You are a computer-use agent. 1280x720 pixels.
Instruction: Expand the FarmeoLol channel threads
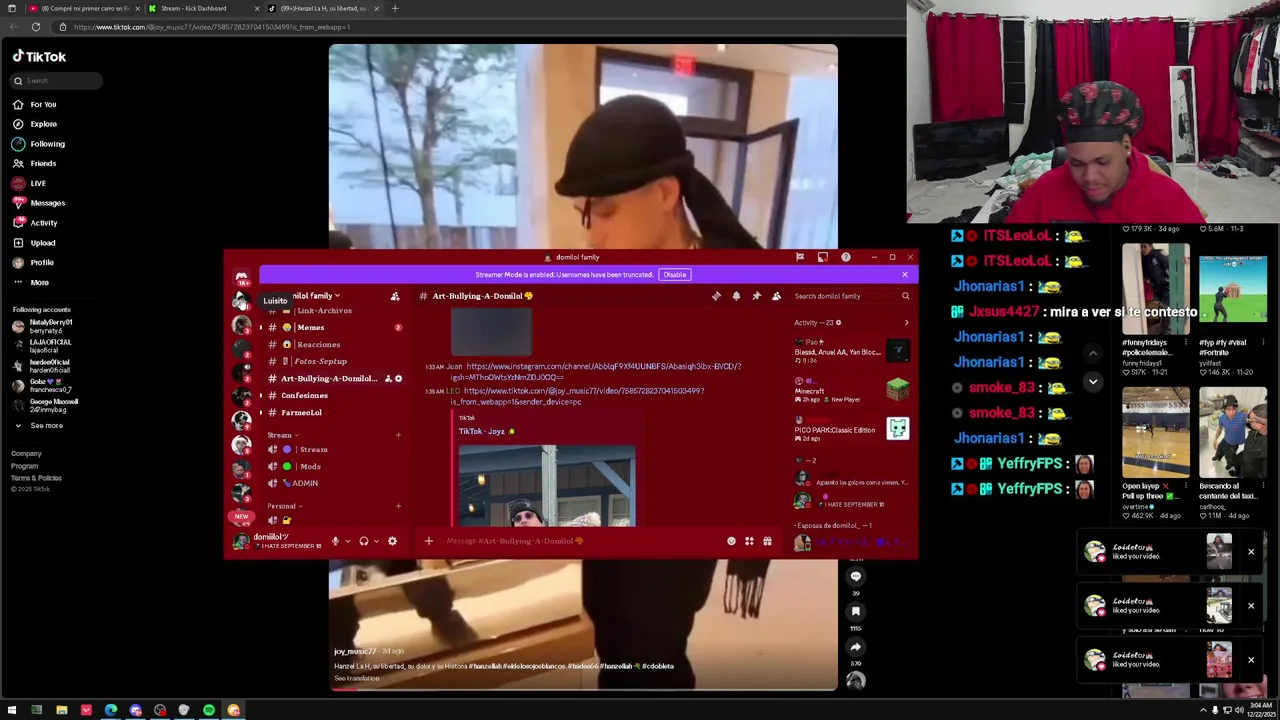[262, 413]
